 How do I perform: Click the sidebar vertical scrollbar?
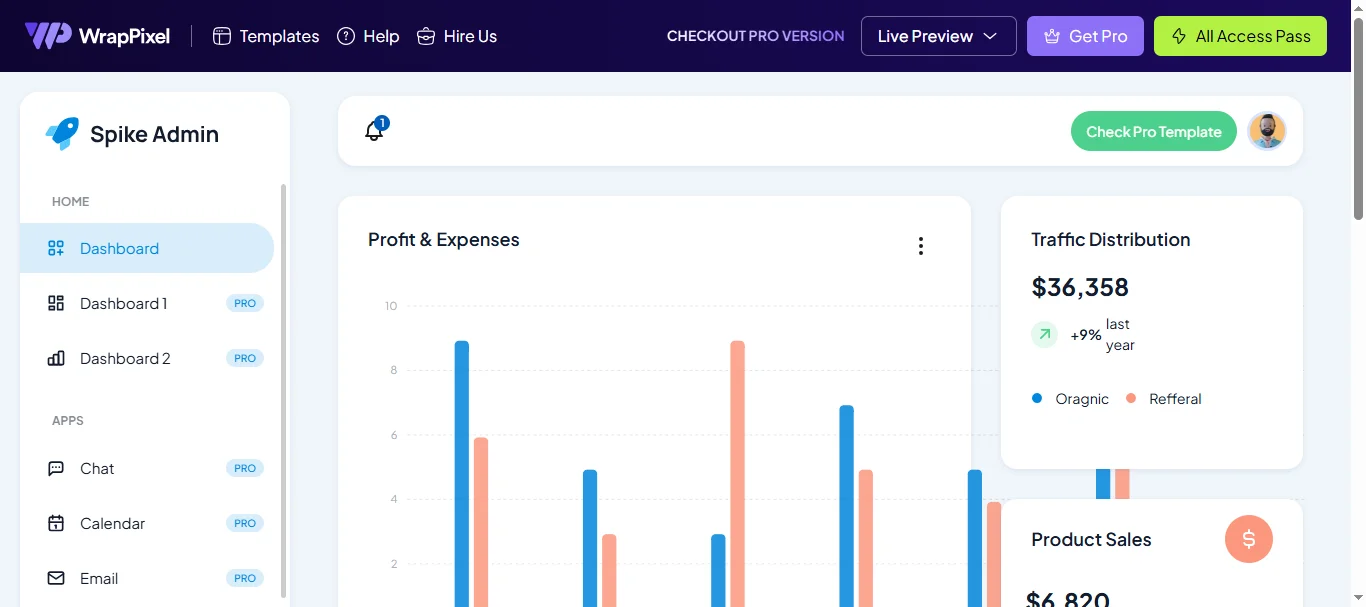pyautogui.click(x=283, y=390)
